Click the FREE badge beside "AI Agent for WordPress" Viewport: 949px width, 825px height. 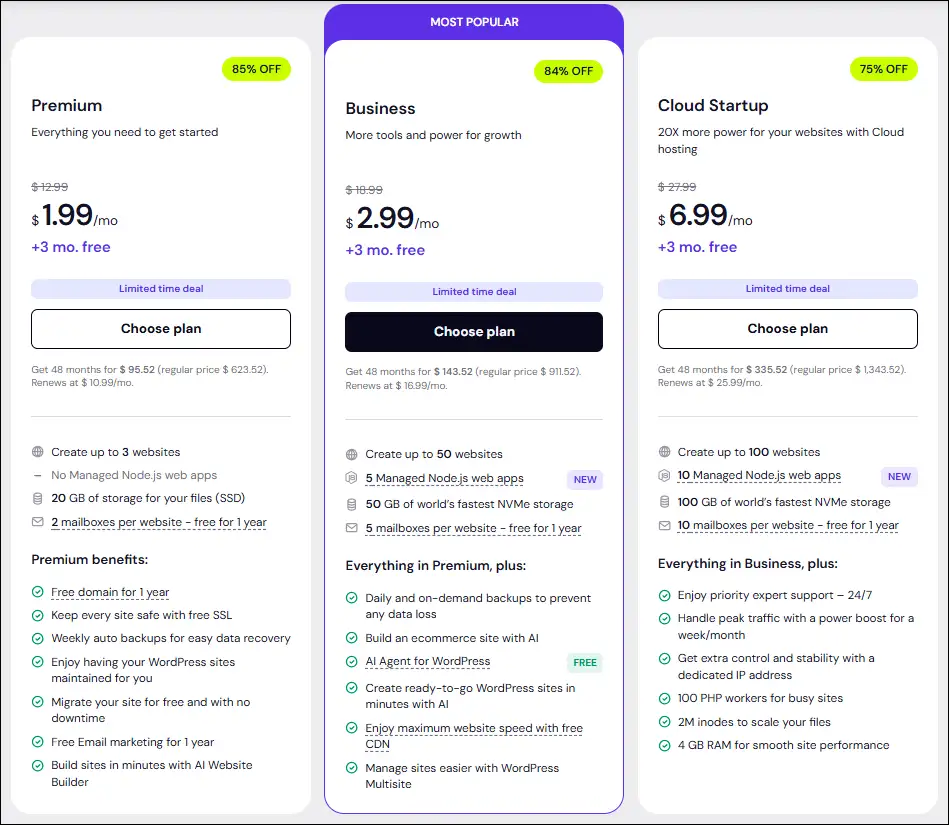[585, 662]
